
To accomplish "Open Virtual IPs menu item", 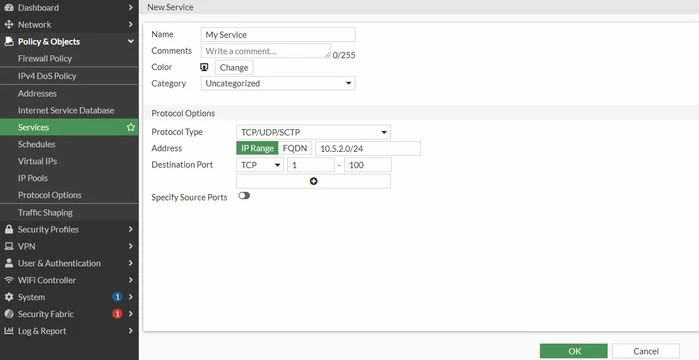I will [x=69, y=161].
